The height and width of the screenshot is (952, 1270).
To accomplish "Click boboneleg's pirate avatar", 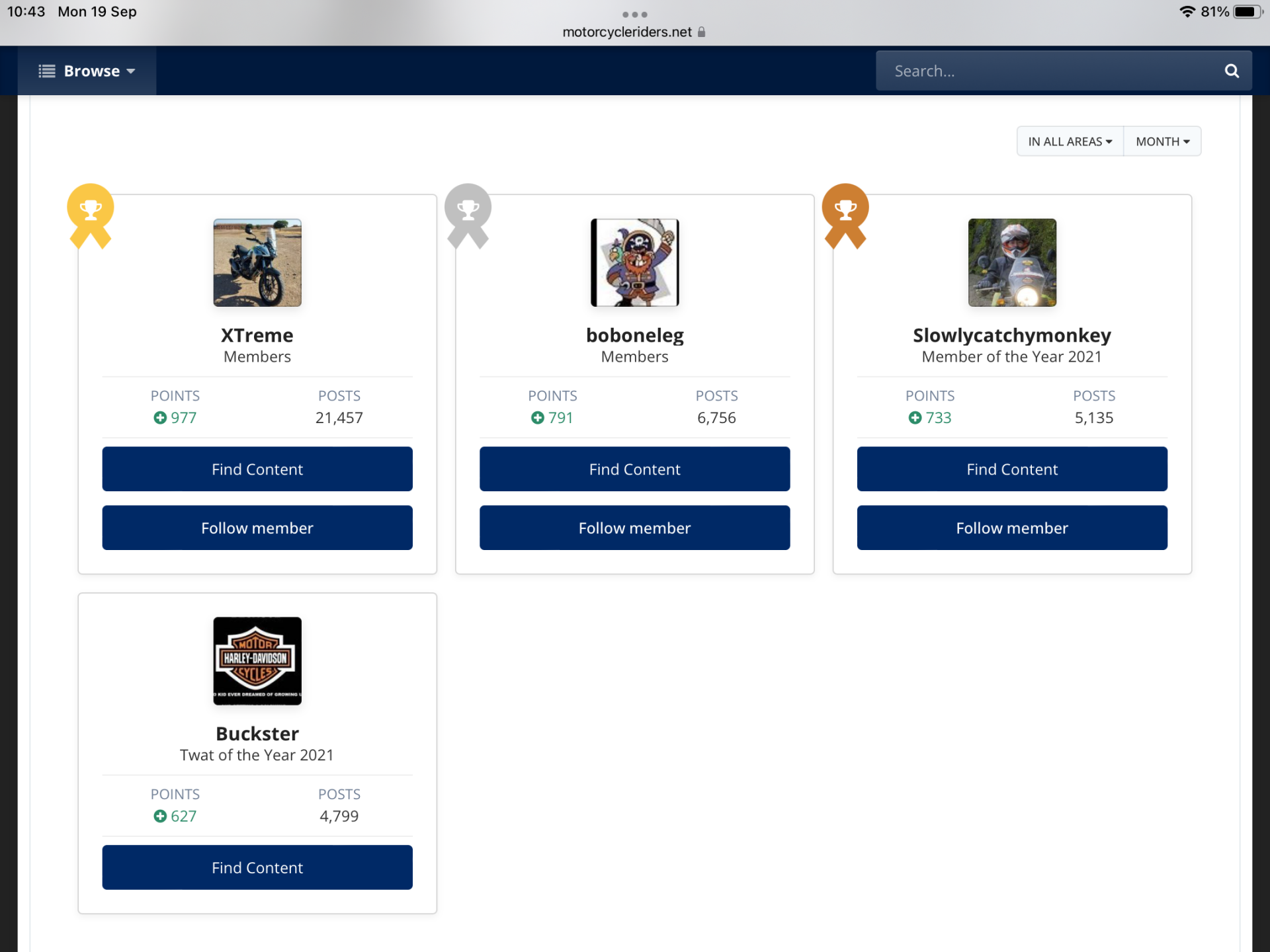I will click(634, 262).
